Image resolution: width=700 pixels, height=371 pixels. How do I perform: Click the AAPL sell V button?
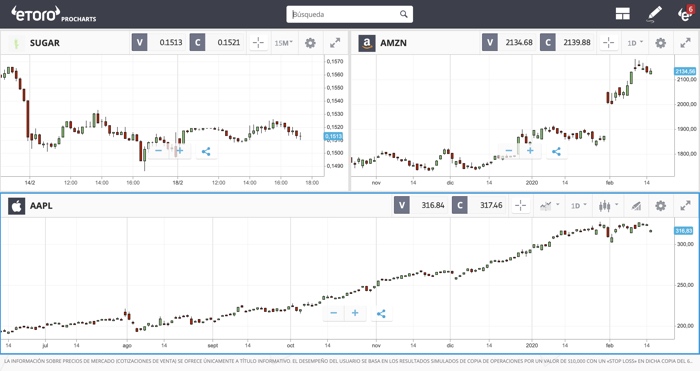point(402,205)
